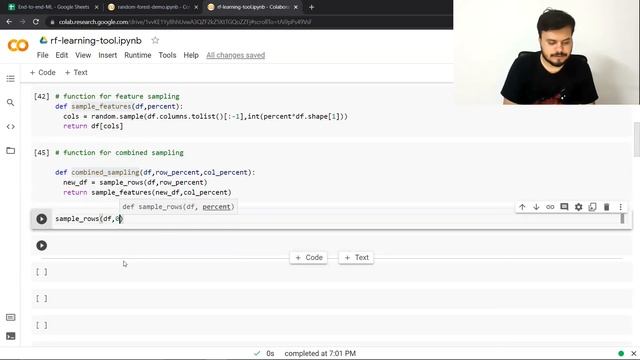The width and height of the screenshot is (640, 360).
Task: Copy link to the active cell
Action: [550, 207]
